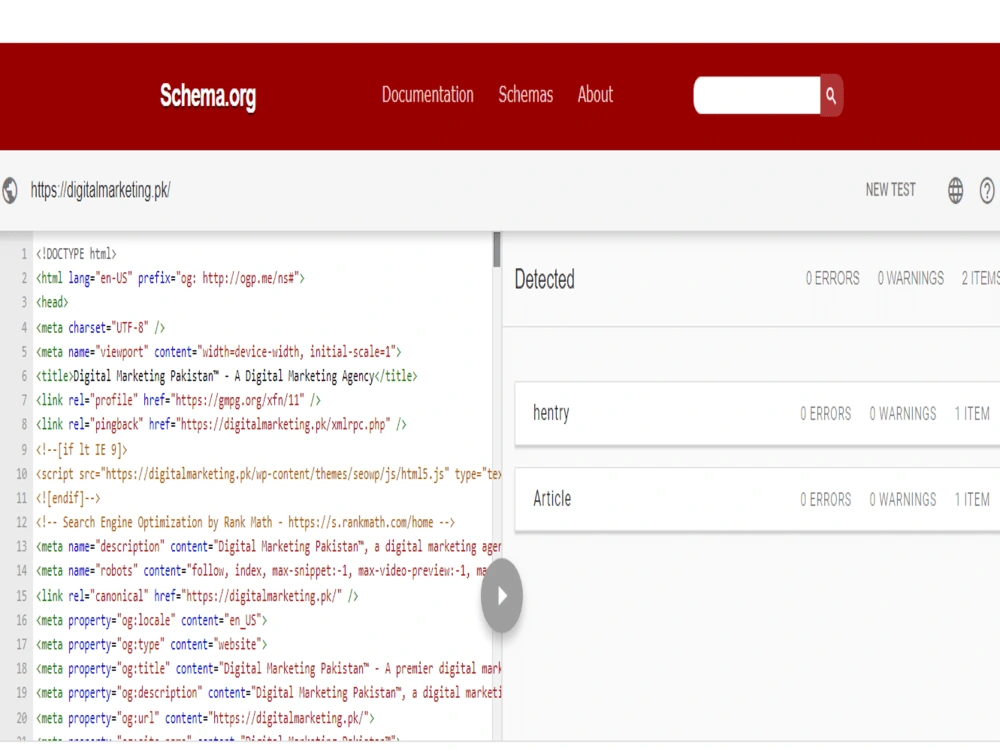Click the link rel="canonical" code line

(197, 596)
